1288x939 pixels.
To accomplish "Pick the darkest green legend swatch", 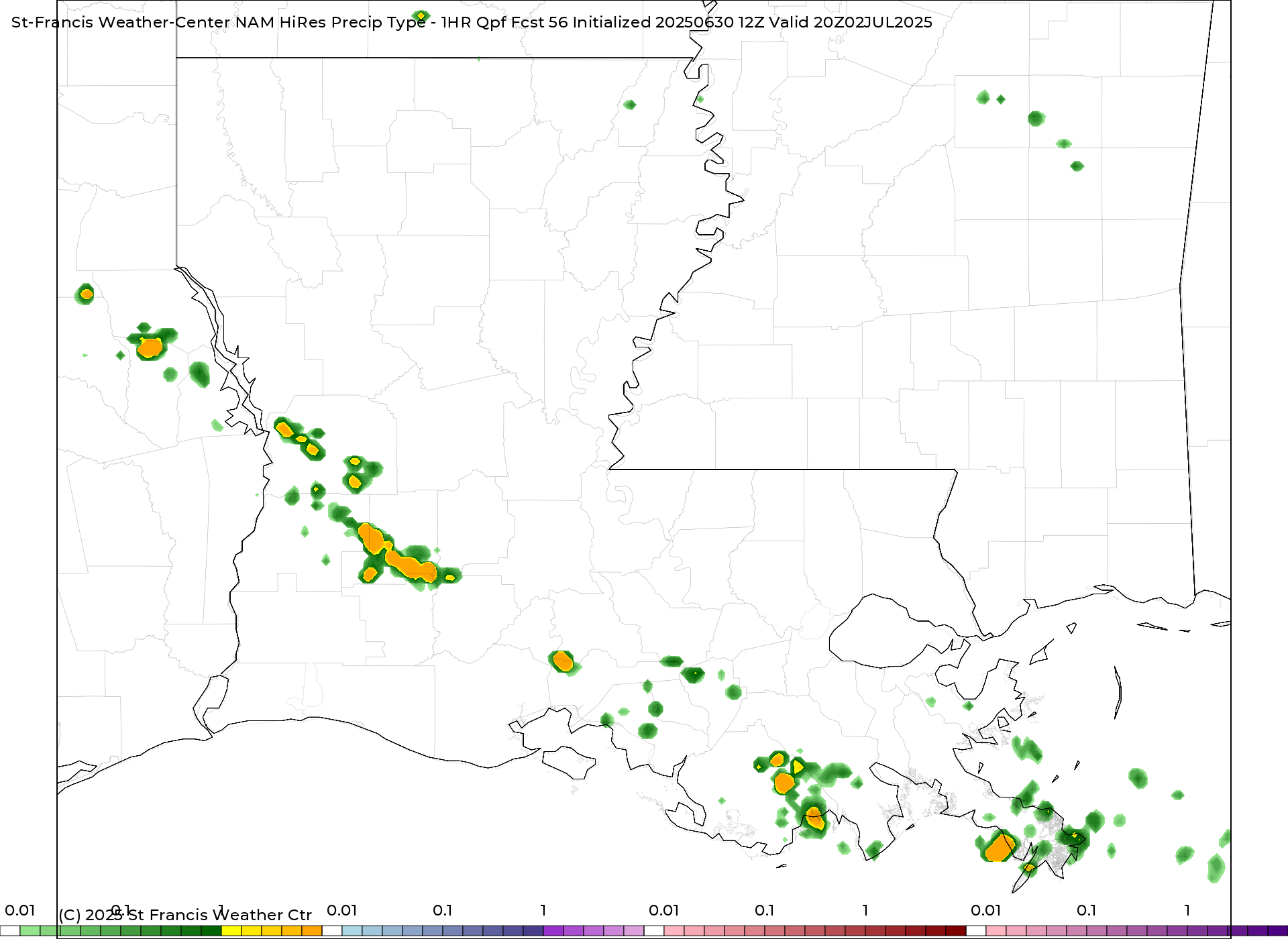I will click(x=211, y=931).
